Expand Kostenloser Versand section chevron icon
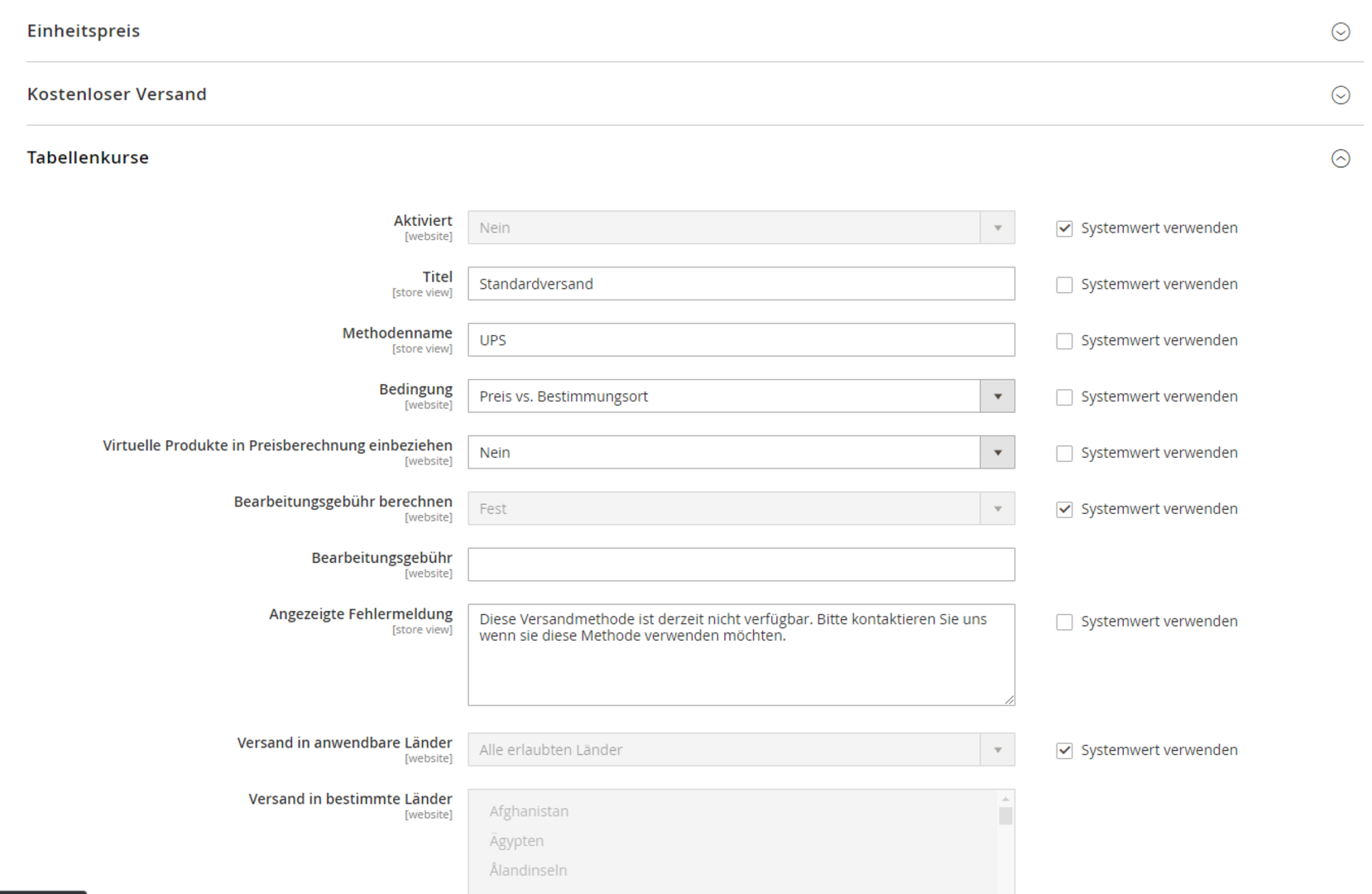 pos(1340,95)
